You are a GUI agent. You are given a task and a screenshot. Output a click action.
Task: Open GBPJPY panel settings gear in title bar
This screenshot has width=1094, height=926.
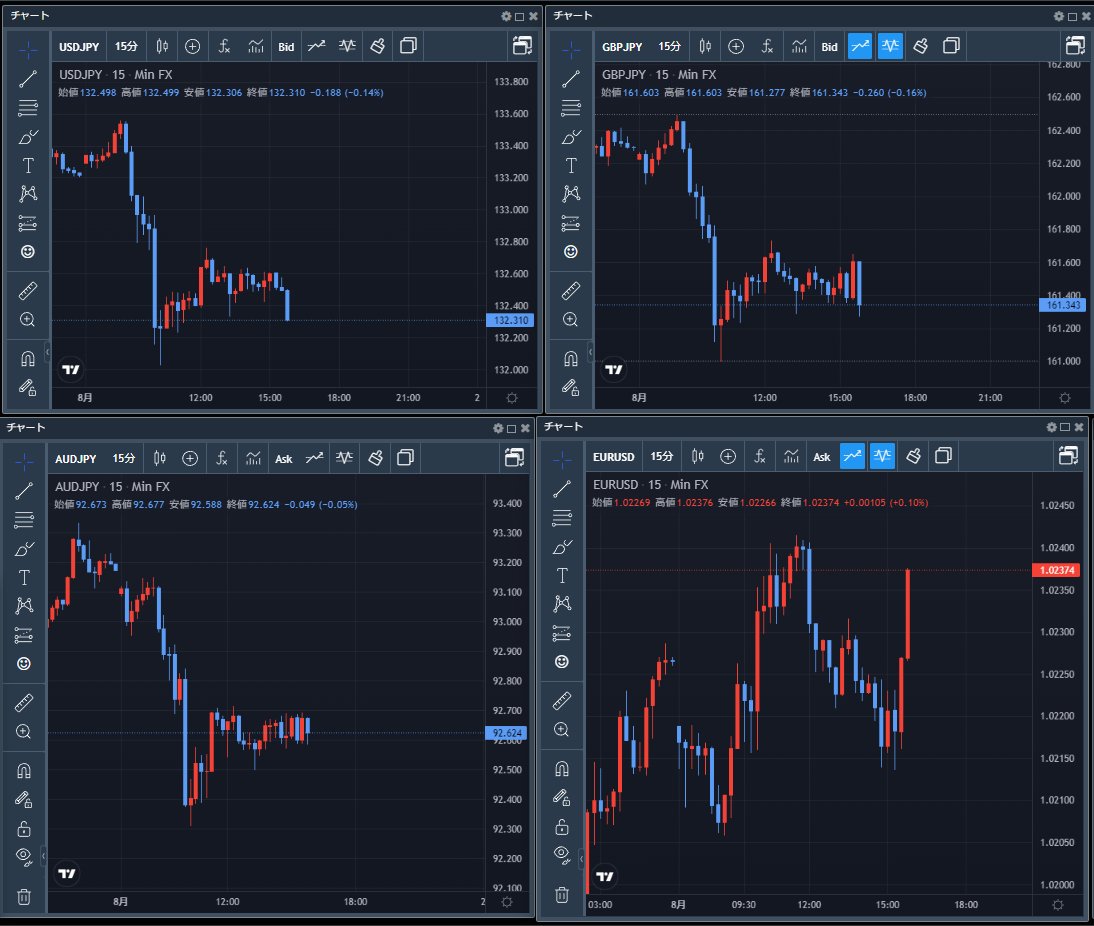click(1058, 16)
